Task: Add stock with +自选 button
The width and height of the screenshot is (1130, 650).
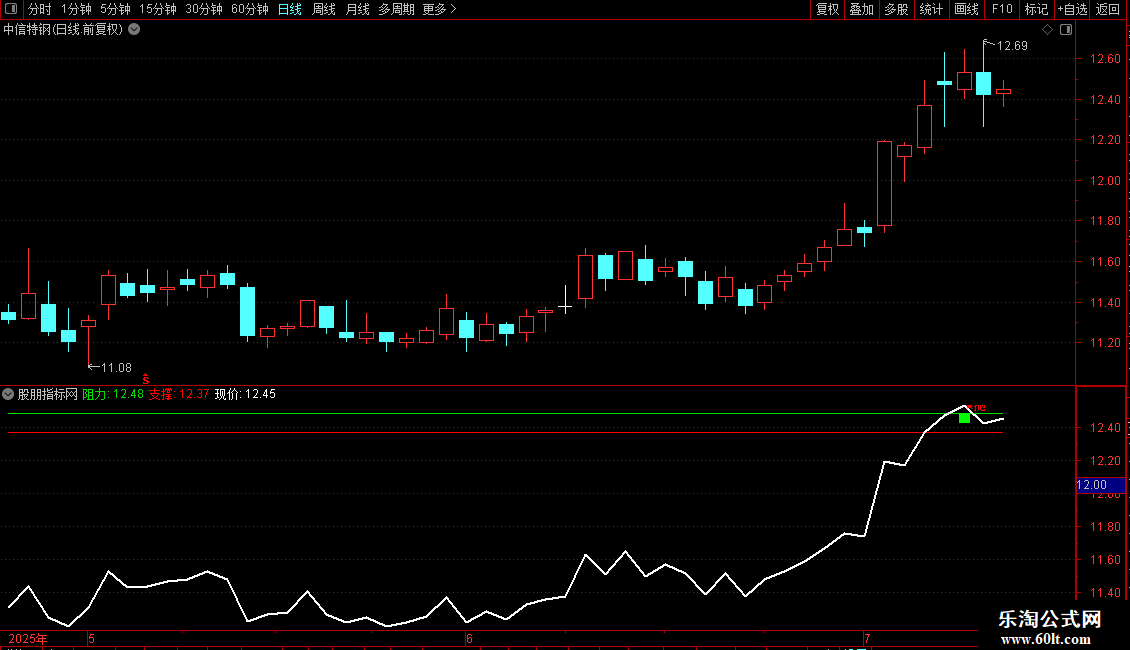Action: (x=1072, y=9)
